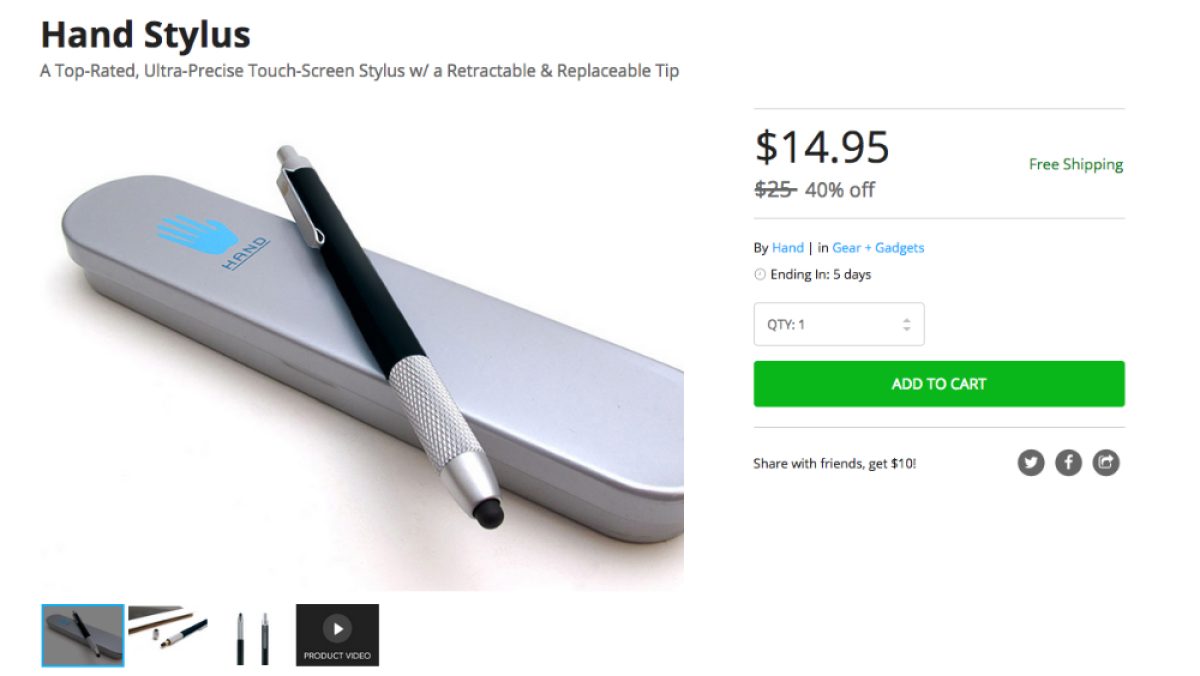Image resolution: width=1200 pixels, height=676 pixels.
Task: Open the QTY quantity dropdown
Action: [x=838, y=324]
